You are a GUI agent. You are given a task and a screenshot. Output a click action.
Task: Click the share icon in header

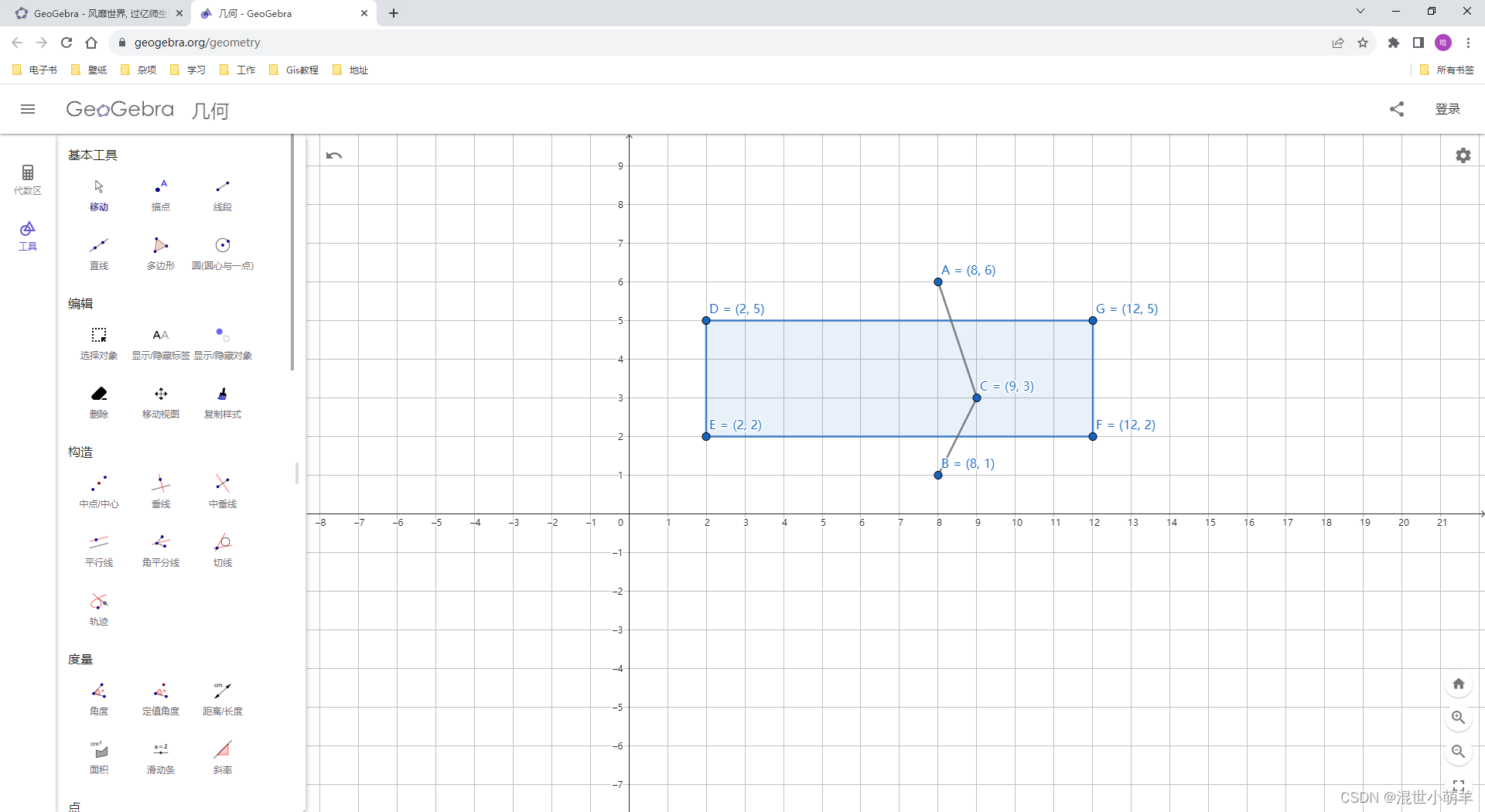1397,109
